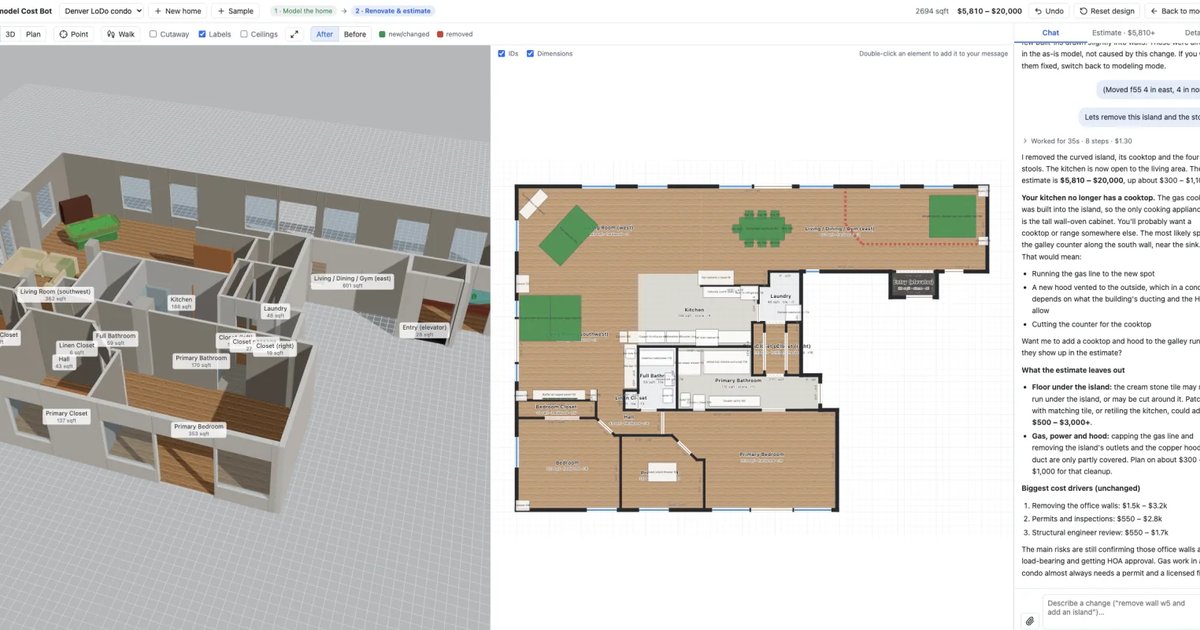
Task: Go to step 1 Model the home
Action: (x=302, y=11)
